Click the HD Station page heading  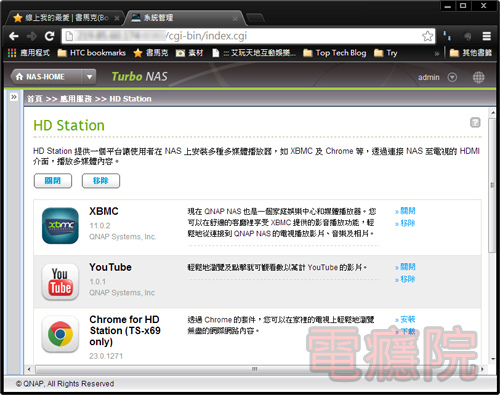click(69, 125)
